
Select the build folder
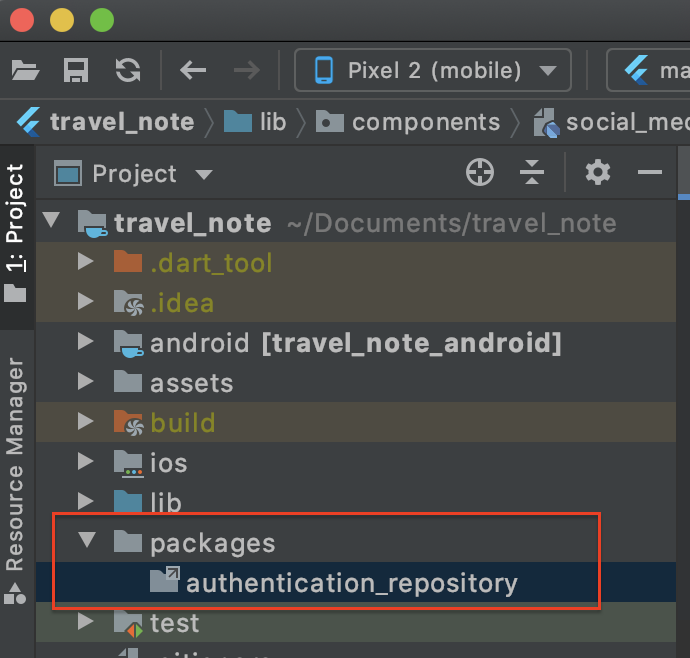tap(356, 423)
